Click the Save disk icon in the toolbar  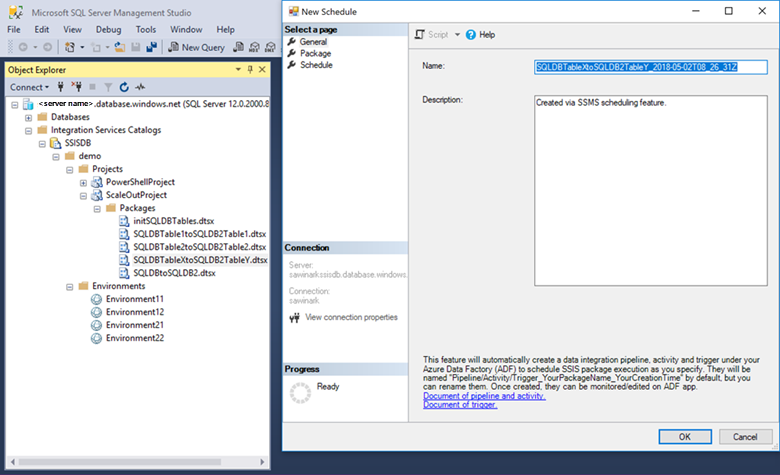click(x=136, y=47)
